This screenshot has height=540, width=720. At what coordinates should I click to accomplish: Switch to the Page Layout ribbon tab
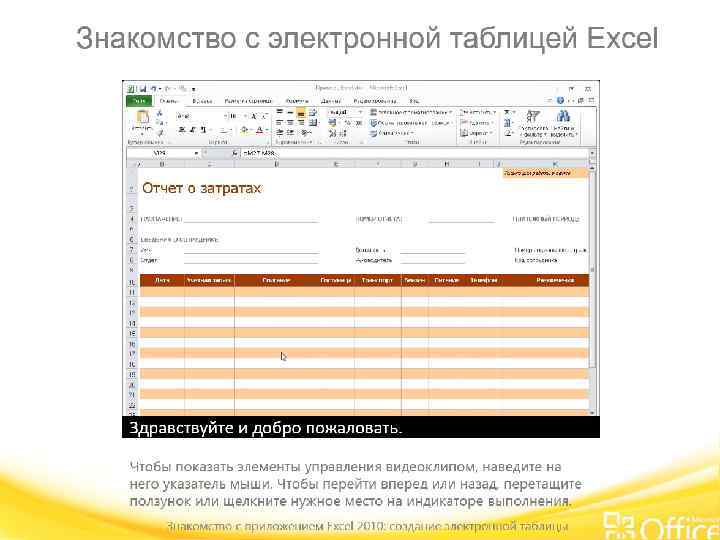(x=248, y=101)
